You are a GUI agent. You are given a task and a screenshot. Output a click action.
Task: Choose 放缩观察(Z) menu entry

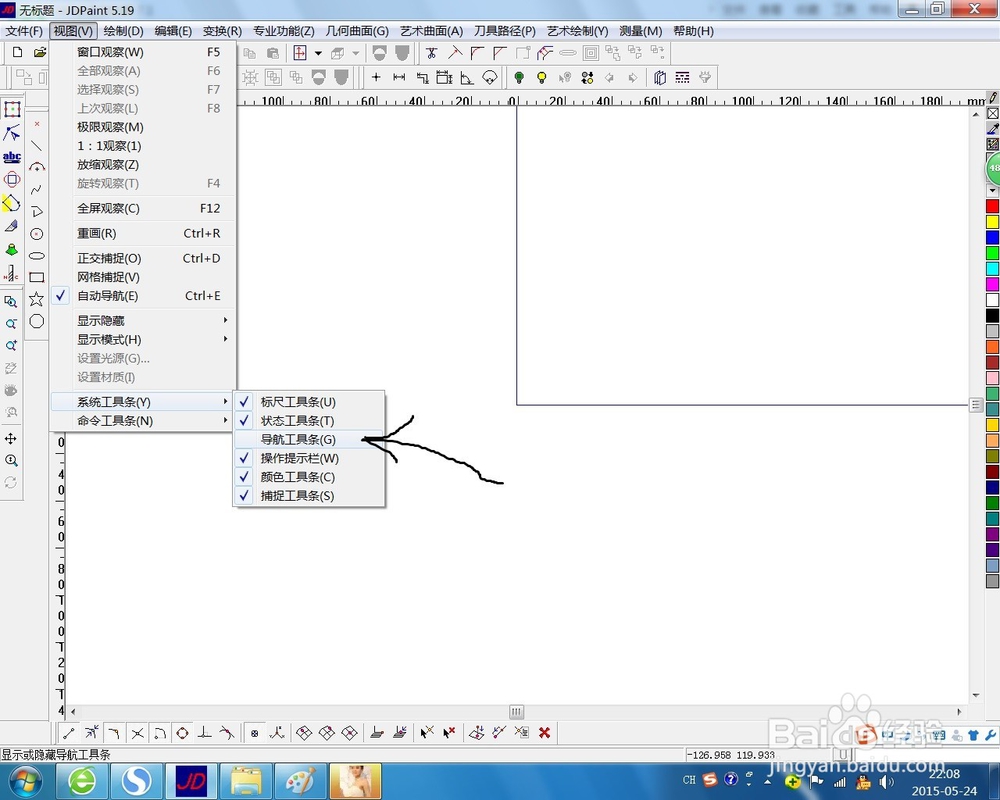[x=143, y=165]
